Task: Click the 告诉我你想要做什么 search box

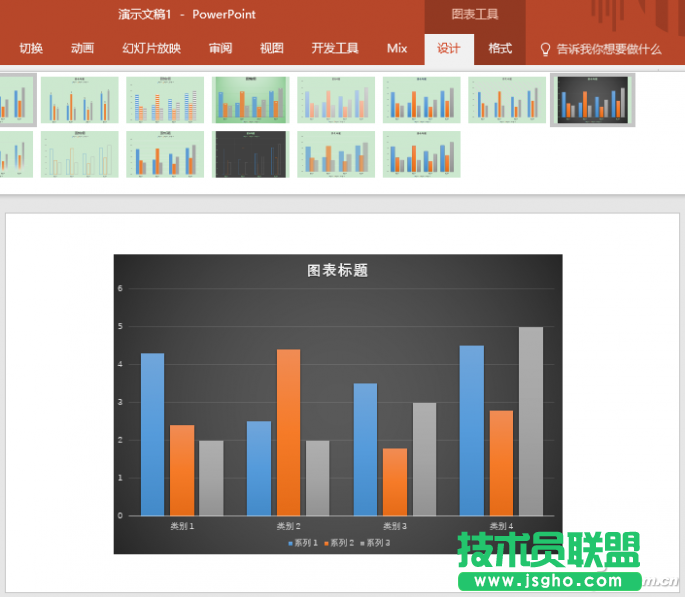Action: [x=609, y=49]
